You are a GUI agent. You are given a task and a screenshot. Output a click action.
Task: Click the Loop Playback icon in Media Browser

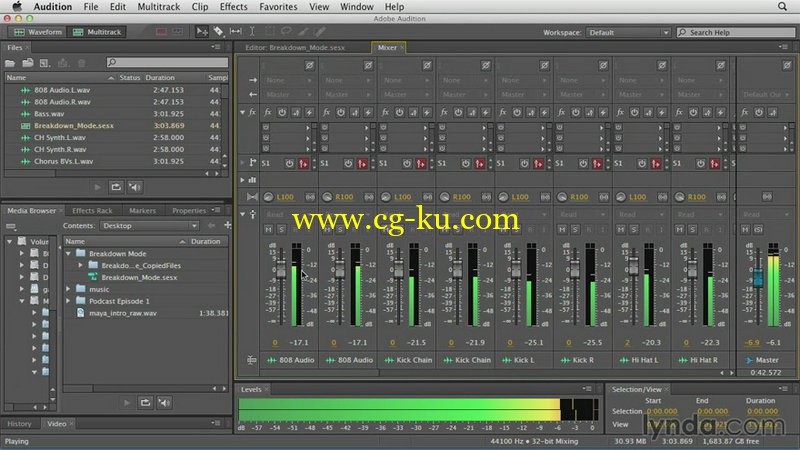[x=145, y=403]
